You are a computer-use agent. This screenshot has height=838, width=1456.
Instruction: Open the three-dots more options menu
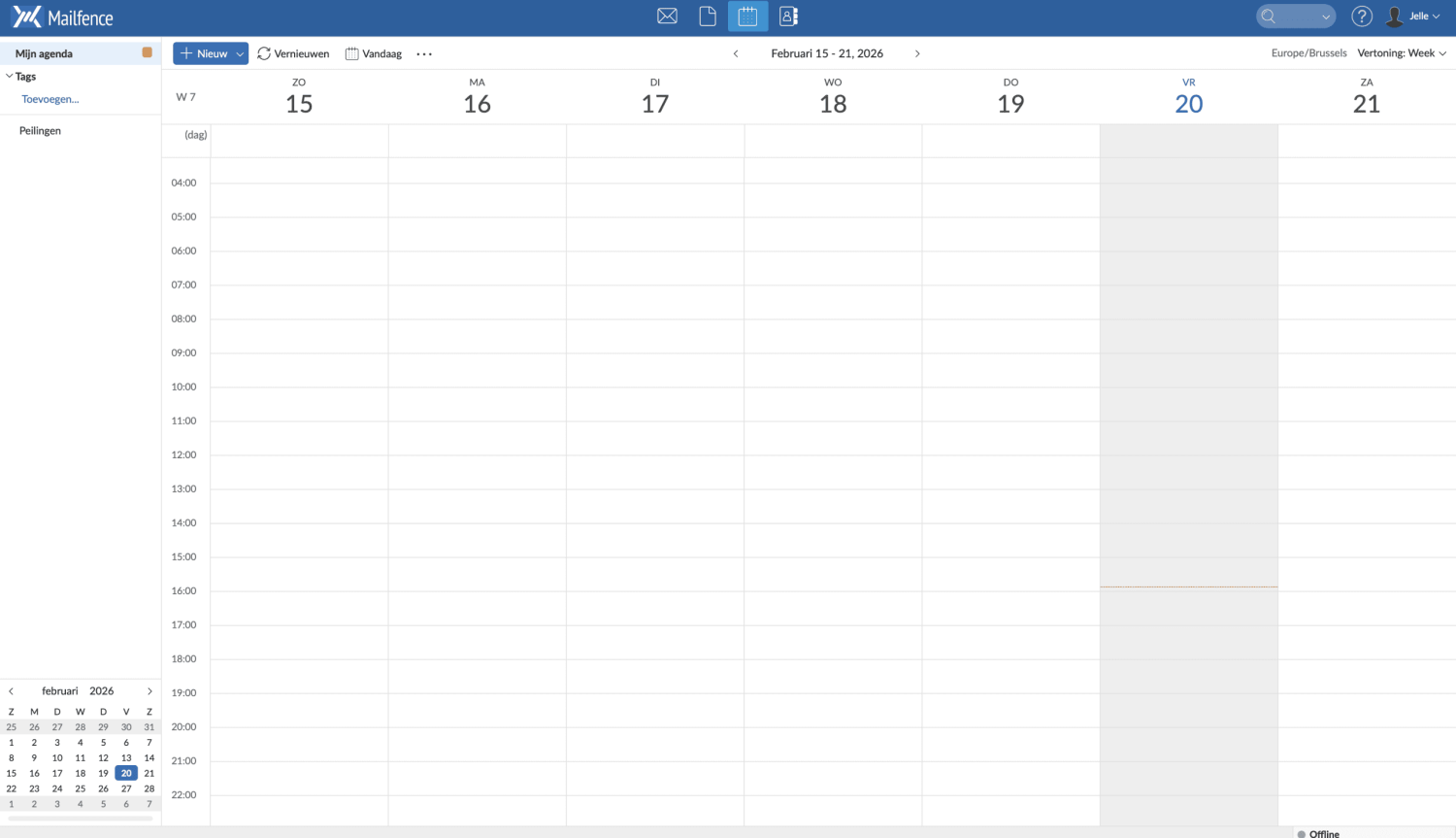424,54
